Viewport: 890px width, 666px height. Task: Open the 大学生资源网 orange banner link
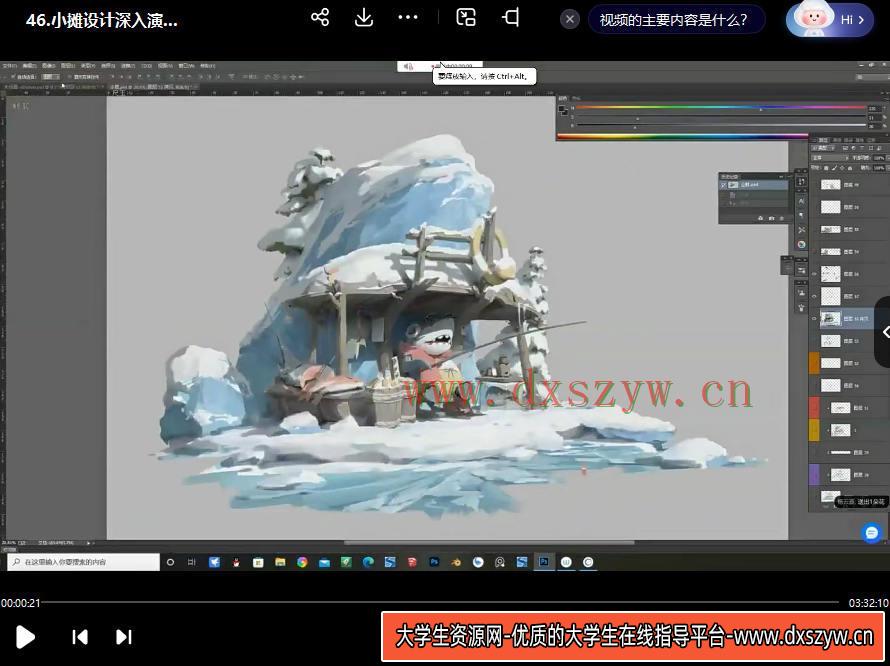coord(632,636)
